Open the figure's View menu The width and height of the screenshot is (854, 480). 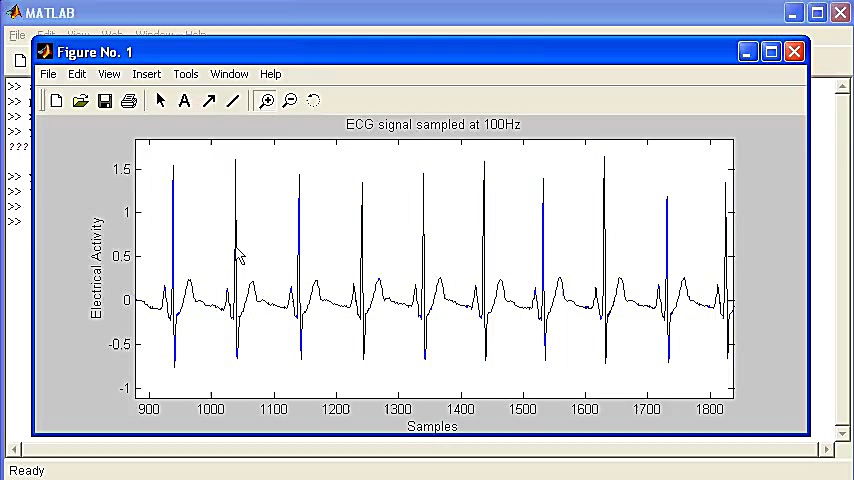point(109,74)
